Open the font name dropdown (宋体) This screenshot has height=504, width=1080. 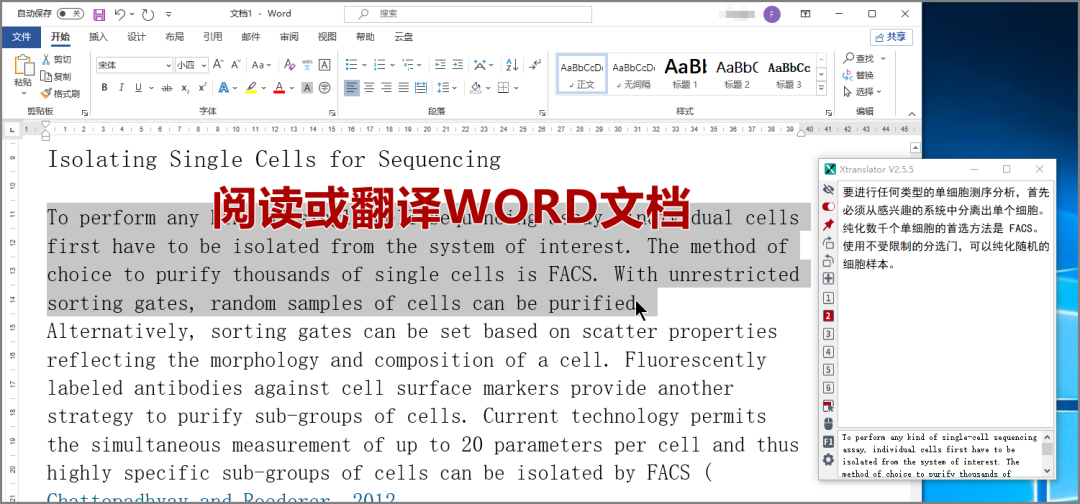(168, 65)
